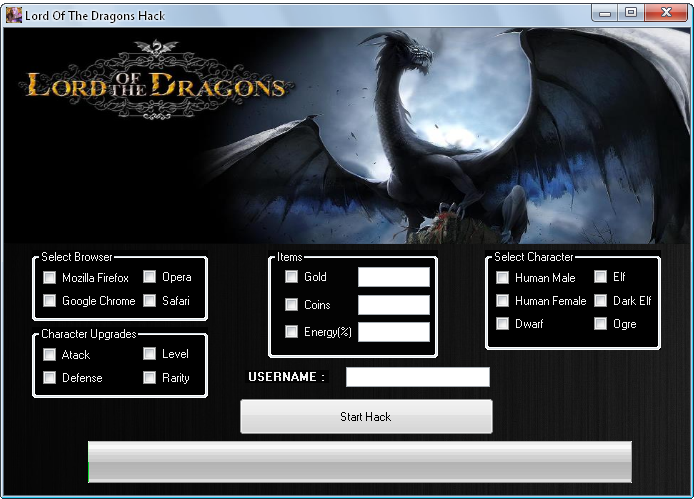This screenshot has height=499, width=694.
Task: Tick the Energy(%) item checkbox
Action: coord(291,332)
